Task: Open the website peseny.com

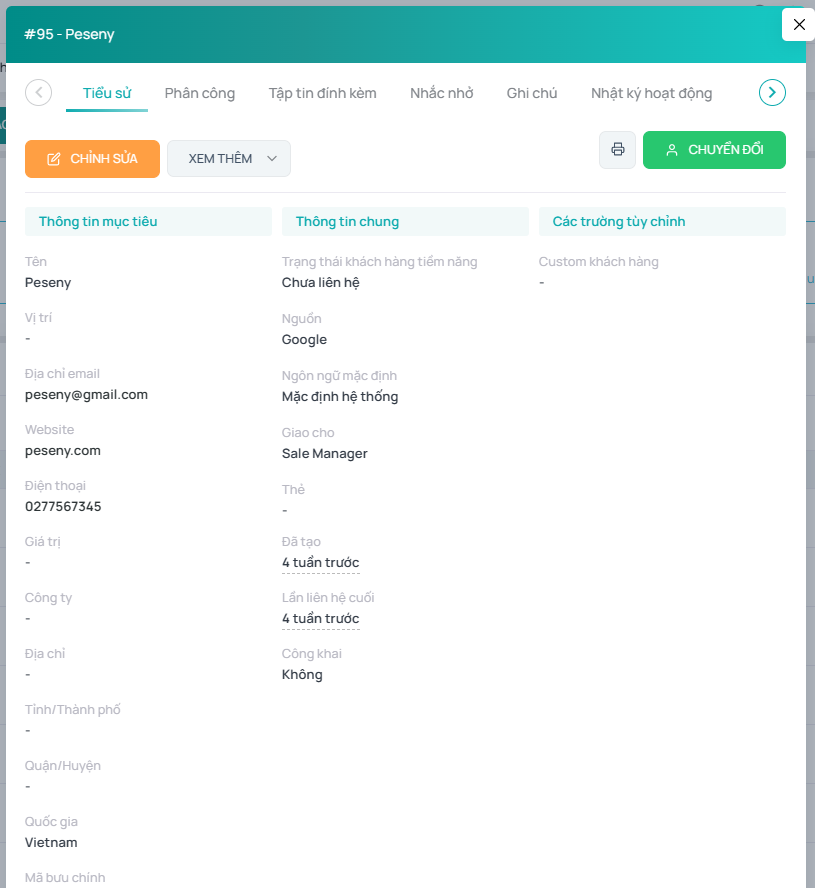Action: pos(63,451)
